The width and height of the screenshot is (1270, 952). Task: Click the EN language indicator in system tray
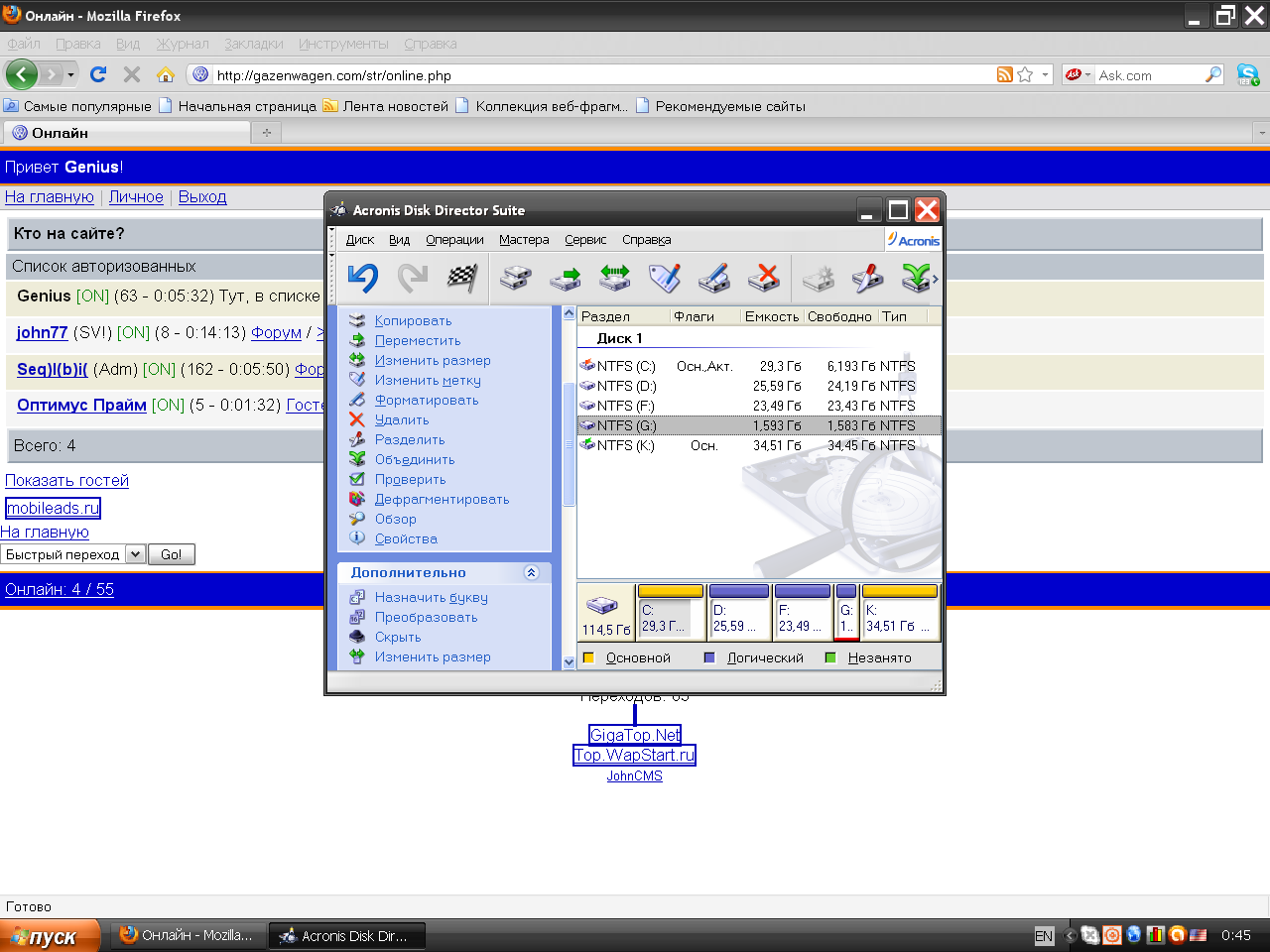[x=1044, y=935]
